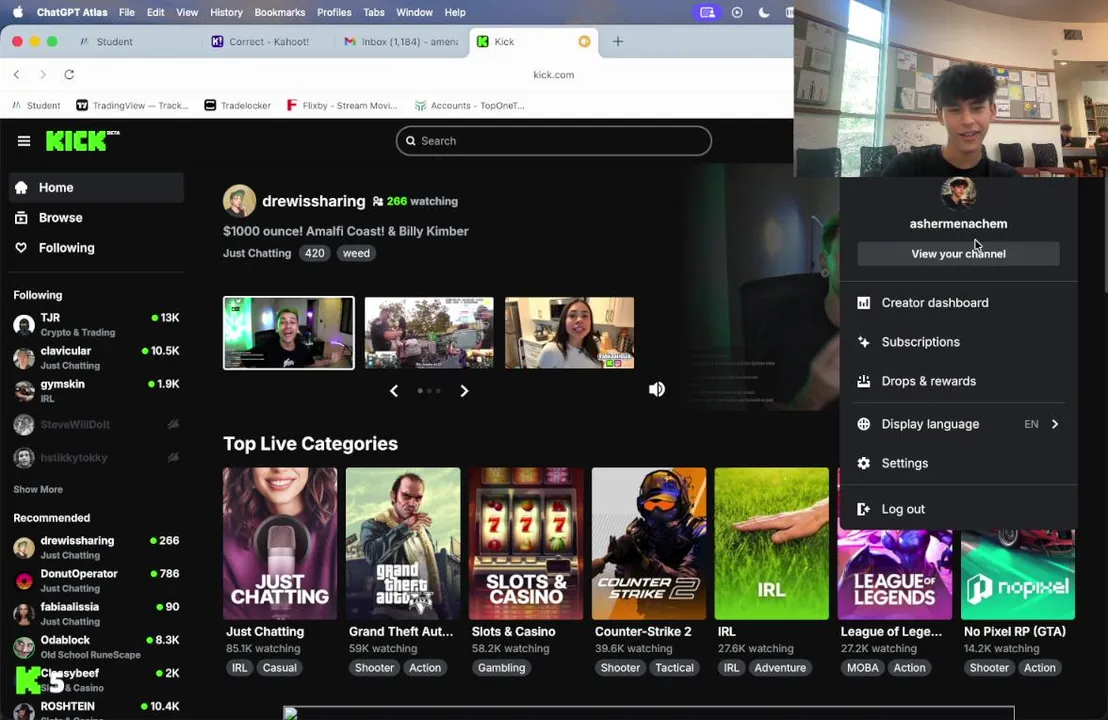Open Slots & Casino category card
Viewport: 1108px width, 720px height.
click(526, 543)
